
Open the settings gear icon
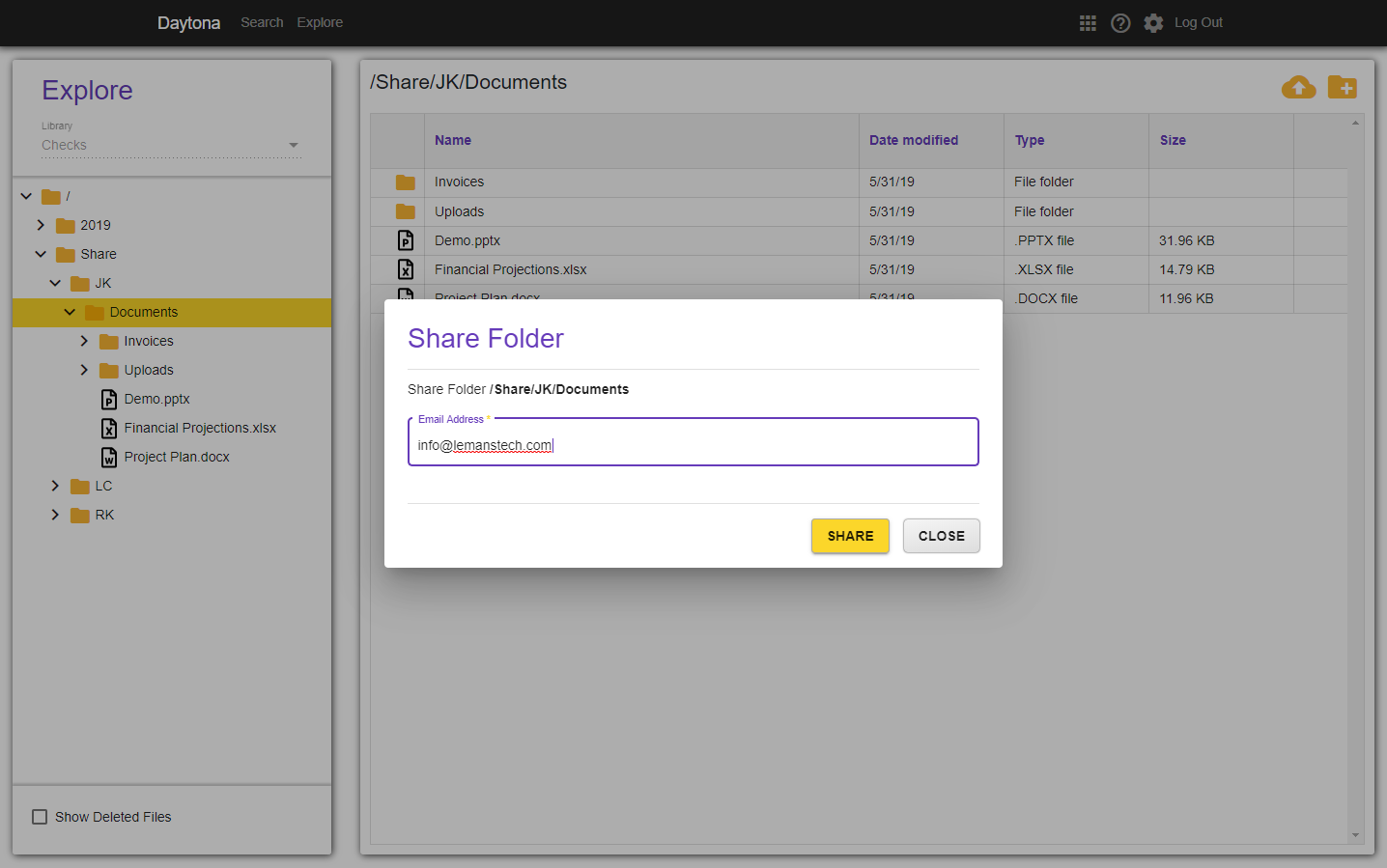1153,23
